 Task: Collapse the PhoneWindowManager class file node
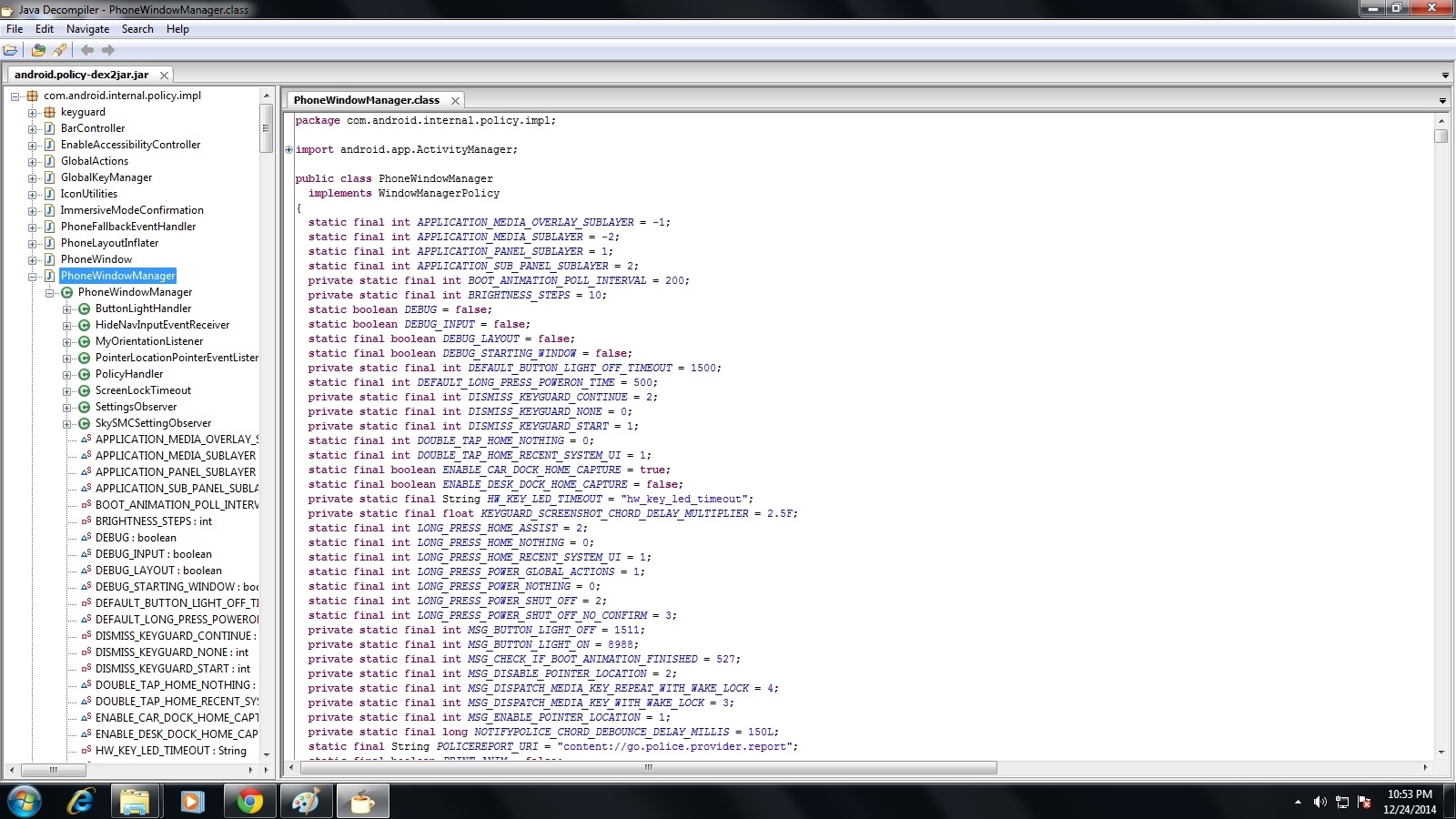[33, 276]
